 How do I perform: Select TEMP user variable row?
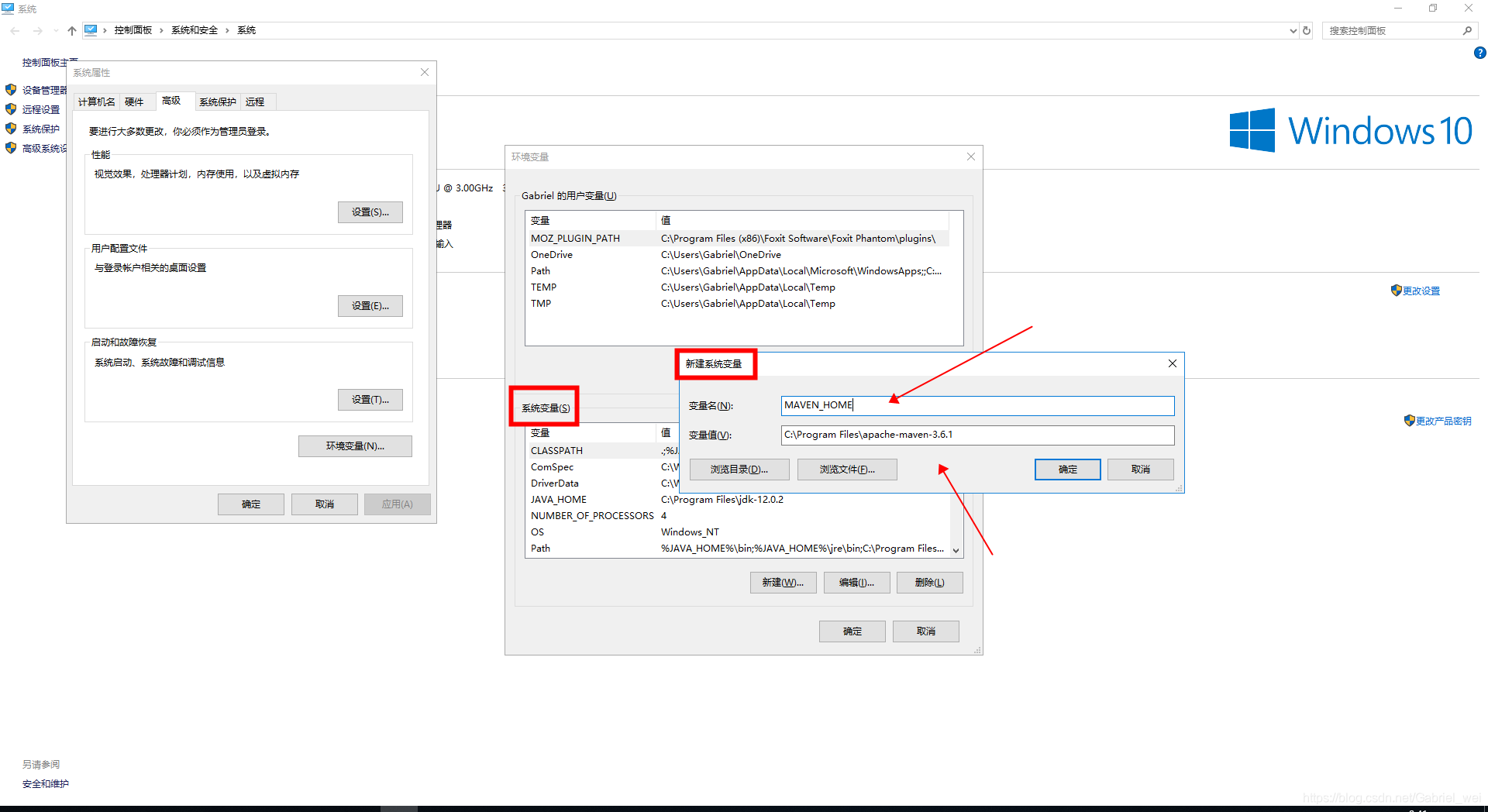pos(737,287)
